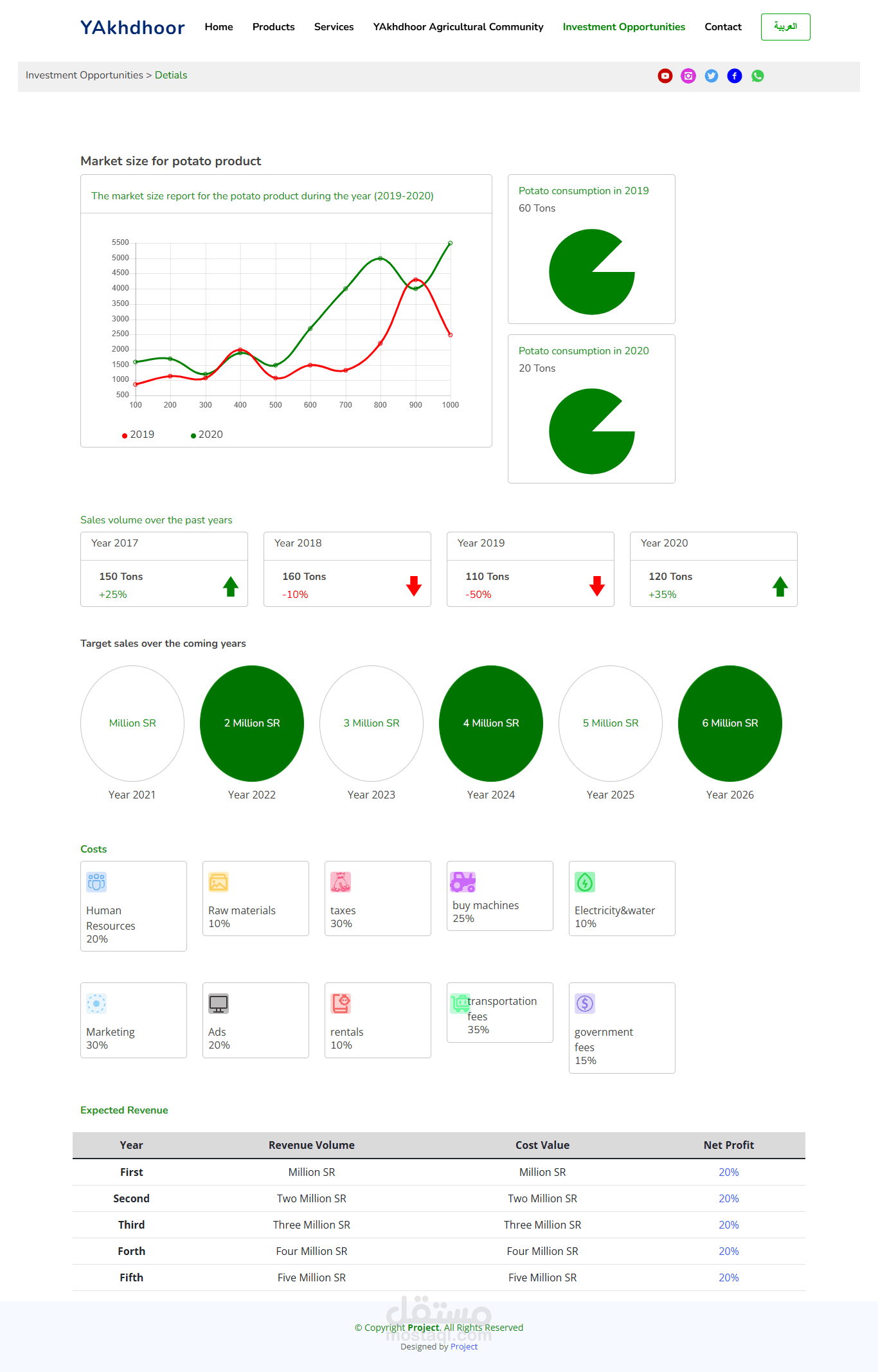Click the Detials breadcrumb item

[x=171, y=75]
